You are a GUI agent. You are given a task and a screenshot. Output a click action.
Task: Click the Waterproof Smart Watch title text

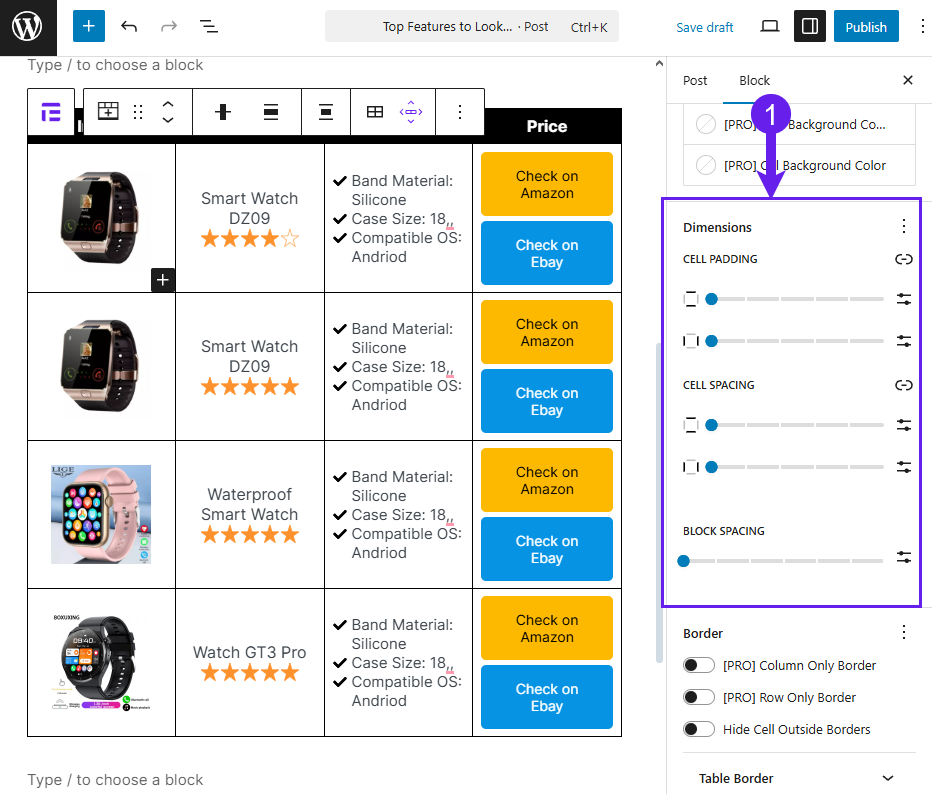[x=250, y=504]
